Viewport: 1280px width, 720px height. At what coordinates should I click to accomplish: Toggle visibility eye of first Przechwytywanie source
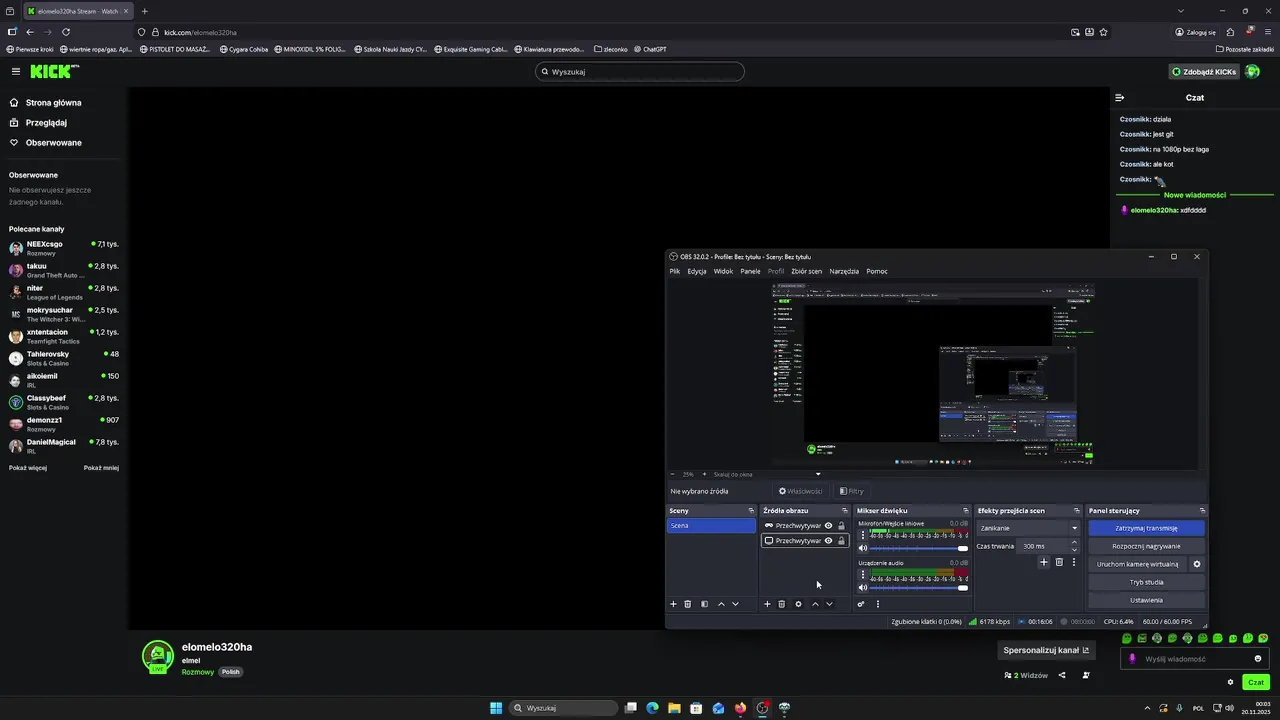click(828, 525)
